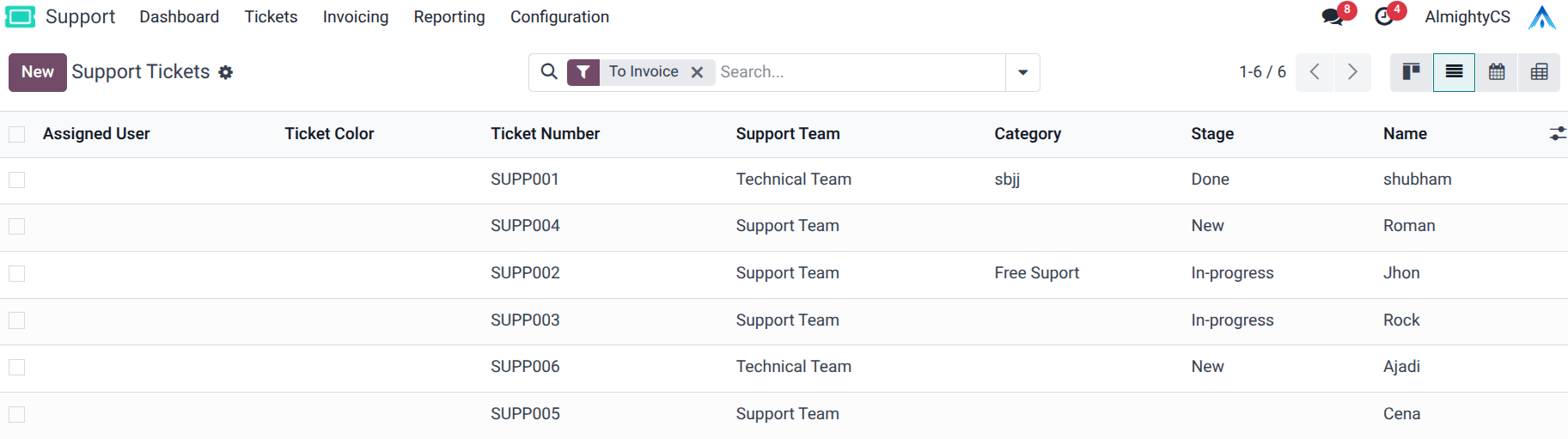Create a New support ticket

pyautogui.click(x=38, y=72)
